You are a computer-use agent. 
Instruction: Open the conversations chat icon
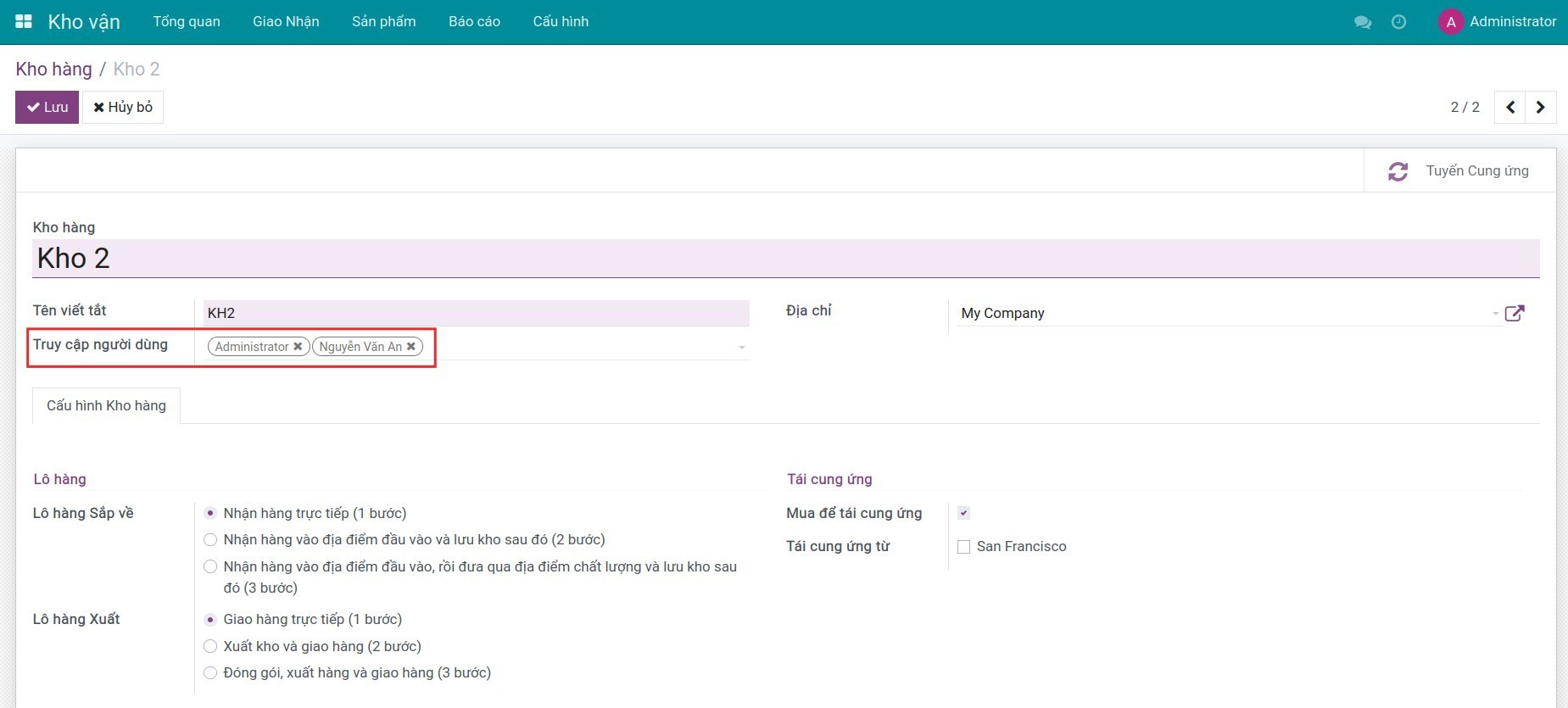pyautogui.click(x=1363, y=22)
